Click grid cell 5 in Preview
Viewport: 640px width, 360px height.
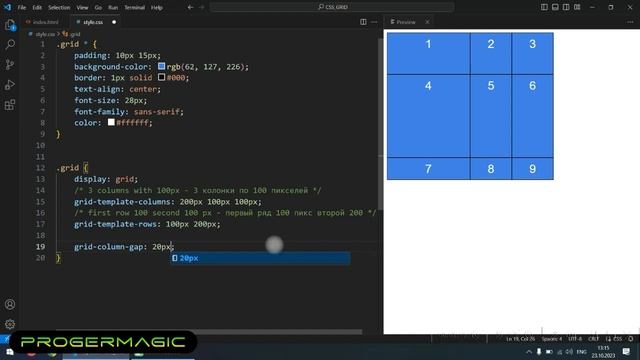coord(491,116)
